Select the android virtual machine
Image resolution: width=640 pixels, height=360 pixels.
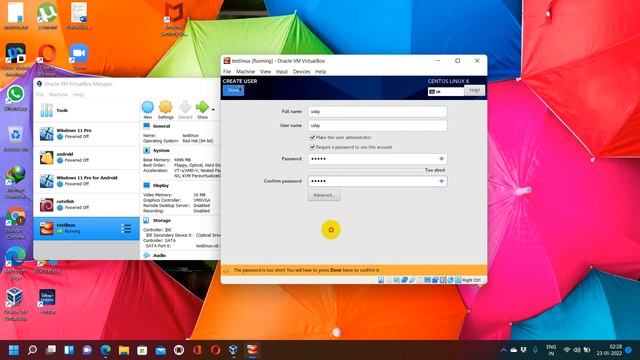click(x=87, y=157)
